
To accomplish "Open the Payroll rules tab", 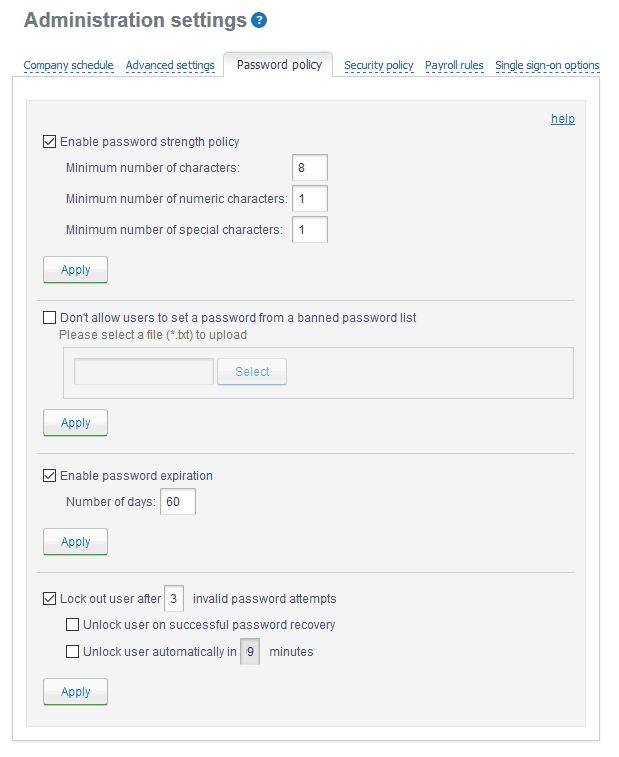I will pos(454,65).
